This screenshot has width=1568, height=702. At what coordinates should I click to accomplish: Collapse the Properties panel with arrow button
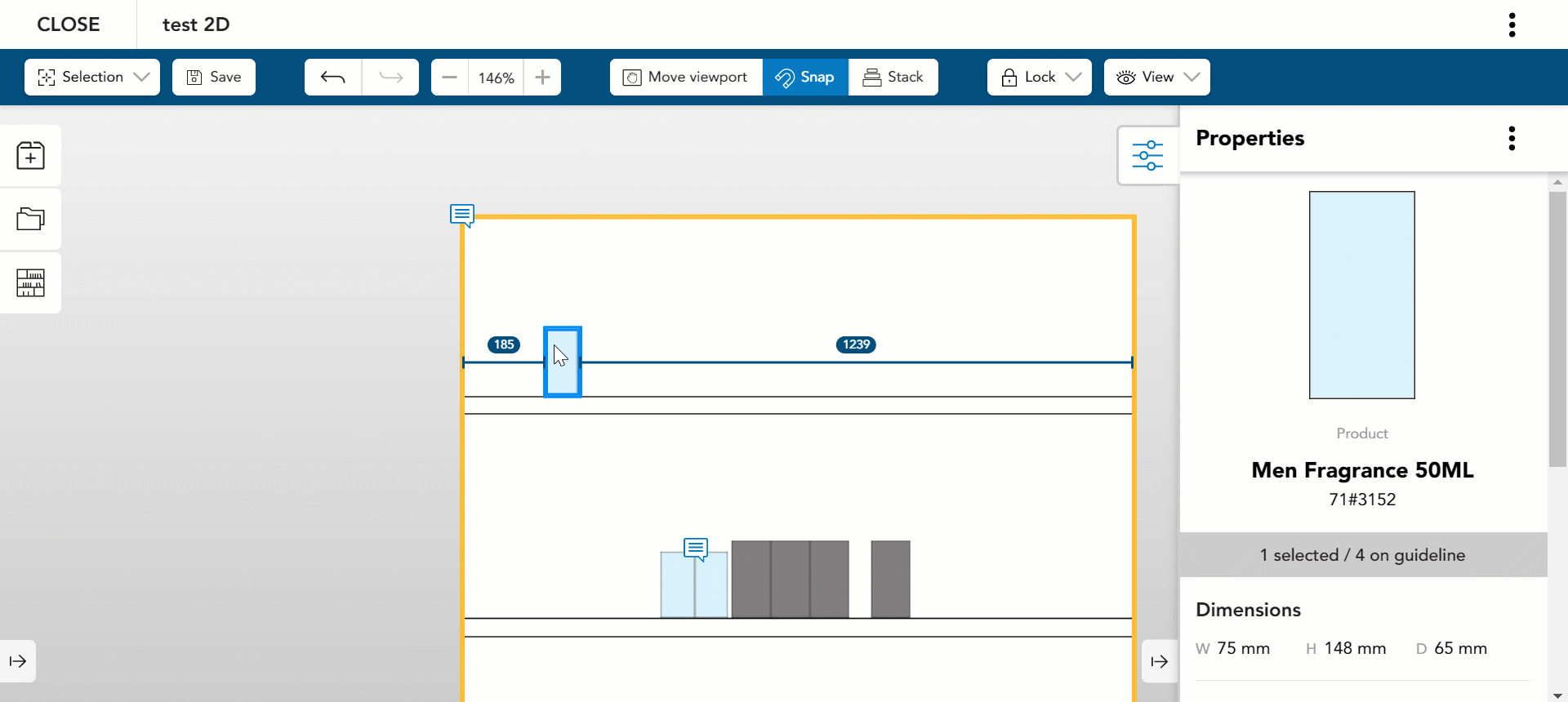(1160, 661)
